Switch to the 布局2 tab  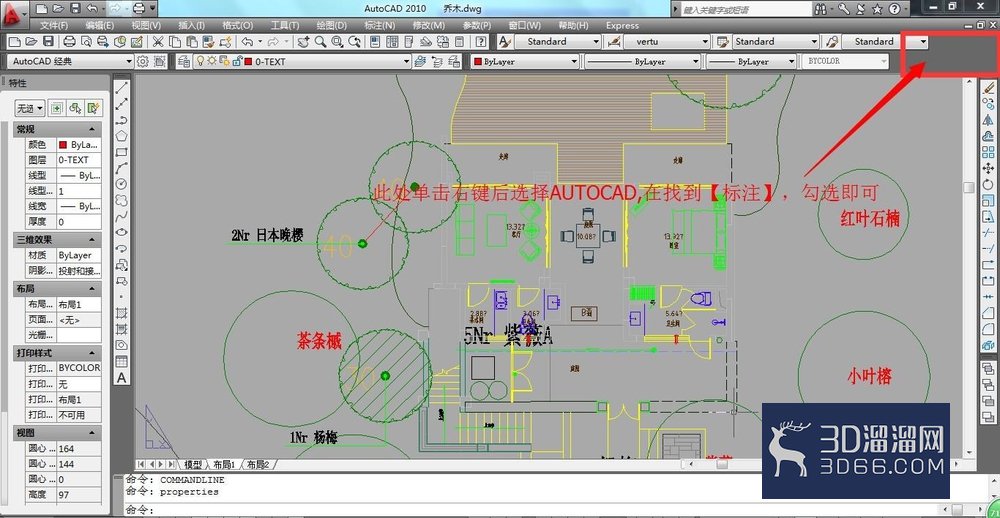258,464
